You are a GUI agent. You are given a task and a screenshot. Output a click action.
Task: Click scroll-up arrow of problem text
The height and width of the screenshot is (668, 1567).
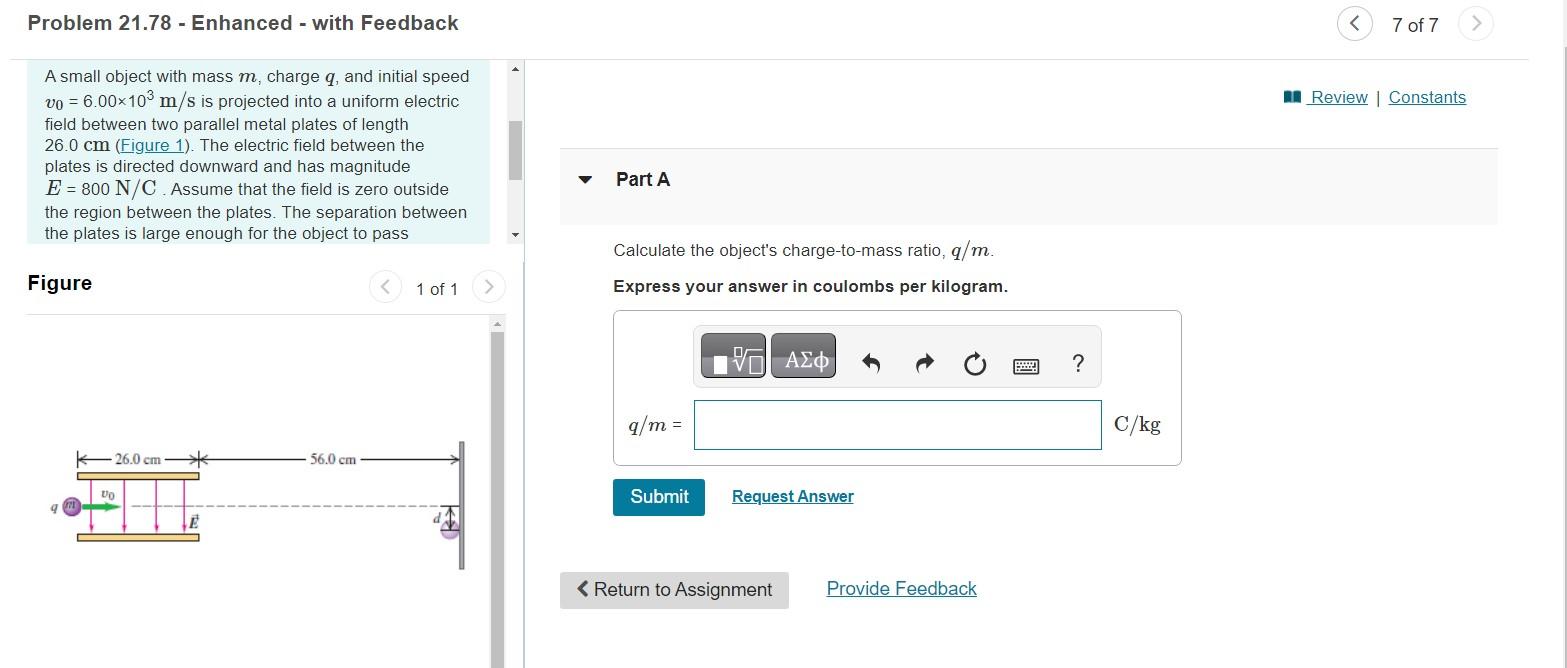pyautogui.click(x=515, y=68)
